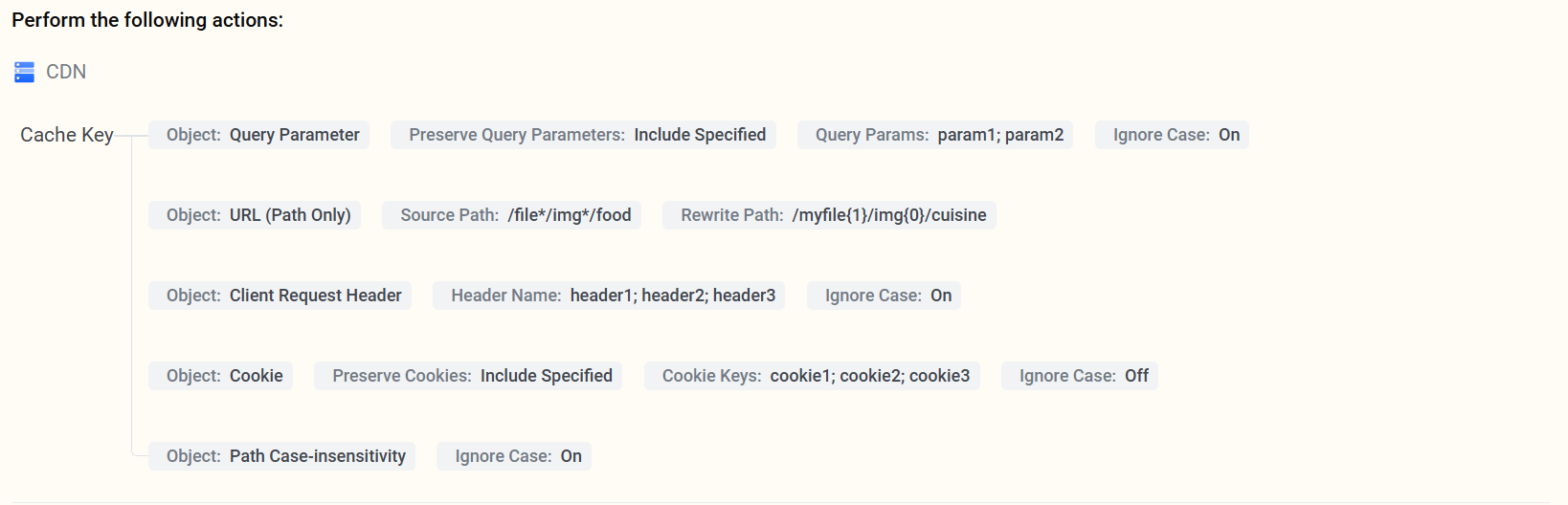Viewport: 1568px width, 505px height.
Task: Click the Object: Query Parameter chip
Action: [x=258, y=135]
